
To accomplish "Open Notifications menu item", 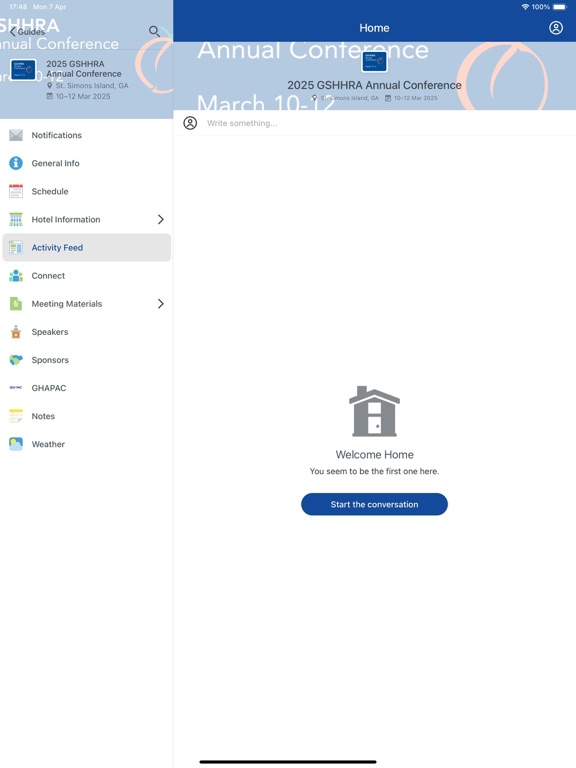I will coord(87,135).
